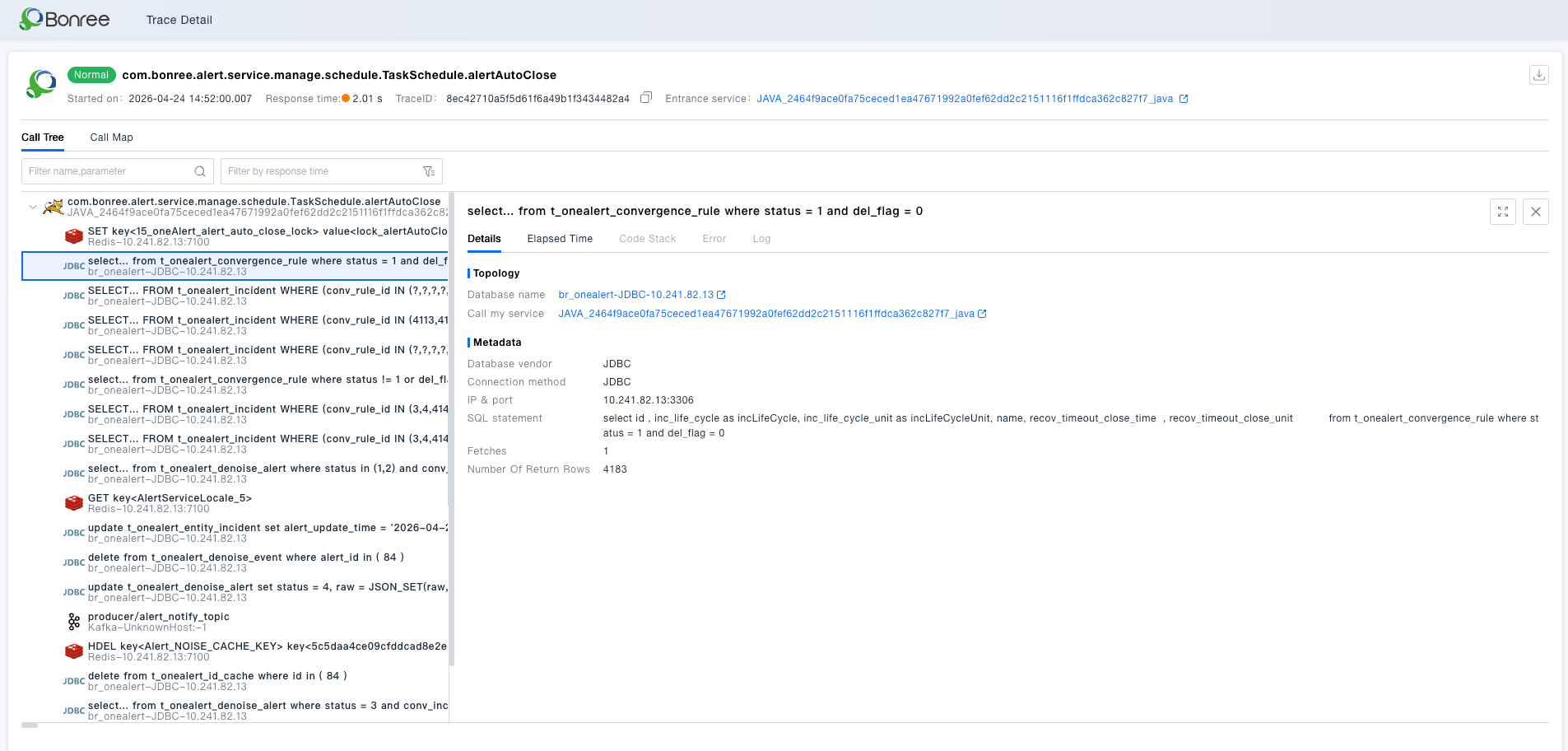Image resolution: width=1568 pixels, height=751 pixels.
Task: Select the incident conv_rule_id IN (4113,41 span
Action: point(235,325)
